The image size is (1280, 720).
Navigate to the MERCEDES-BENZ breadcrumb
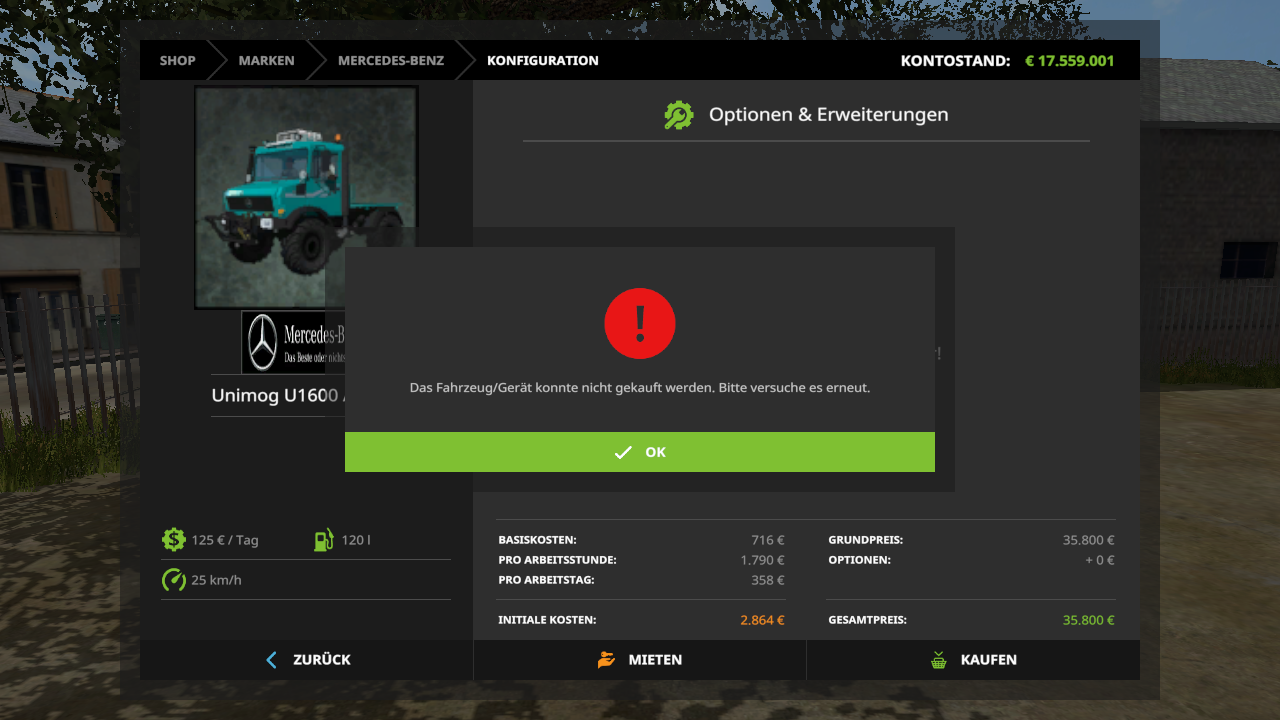(x=390, y=60)
